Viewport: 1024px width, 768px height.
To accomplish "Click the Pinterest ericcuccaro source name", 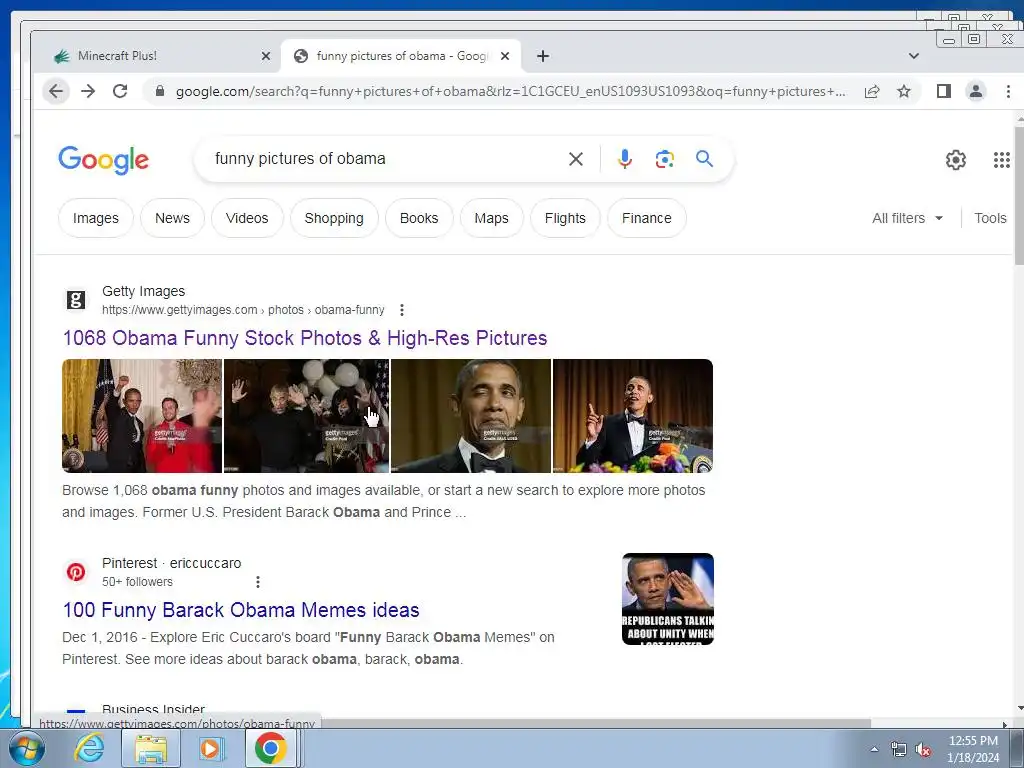I will pos(172,563).
